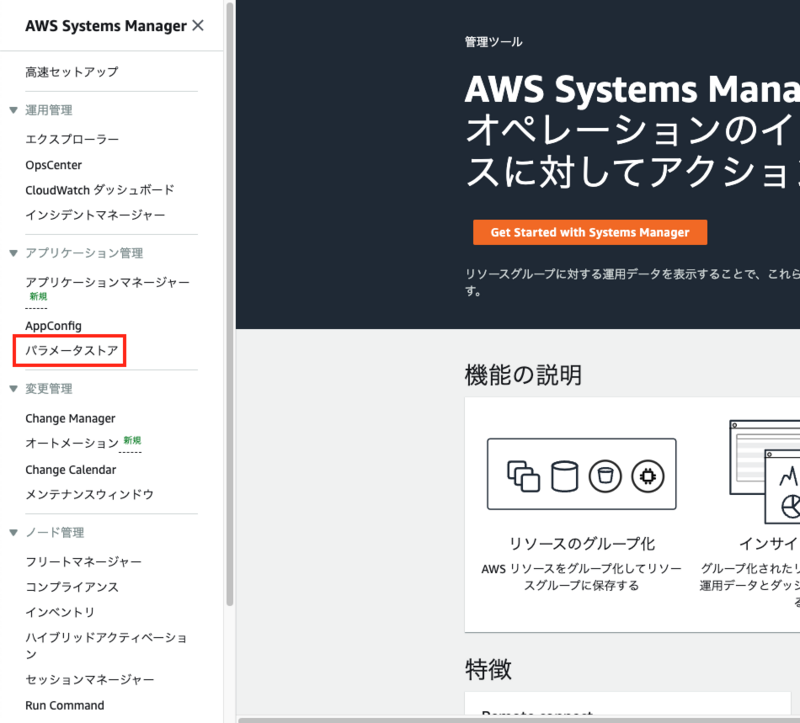
Task: Open メンテナンスウィンドウ
Action: click(89, 494)
